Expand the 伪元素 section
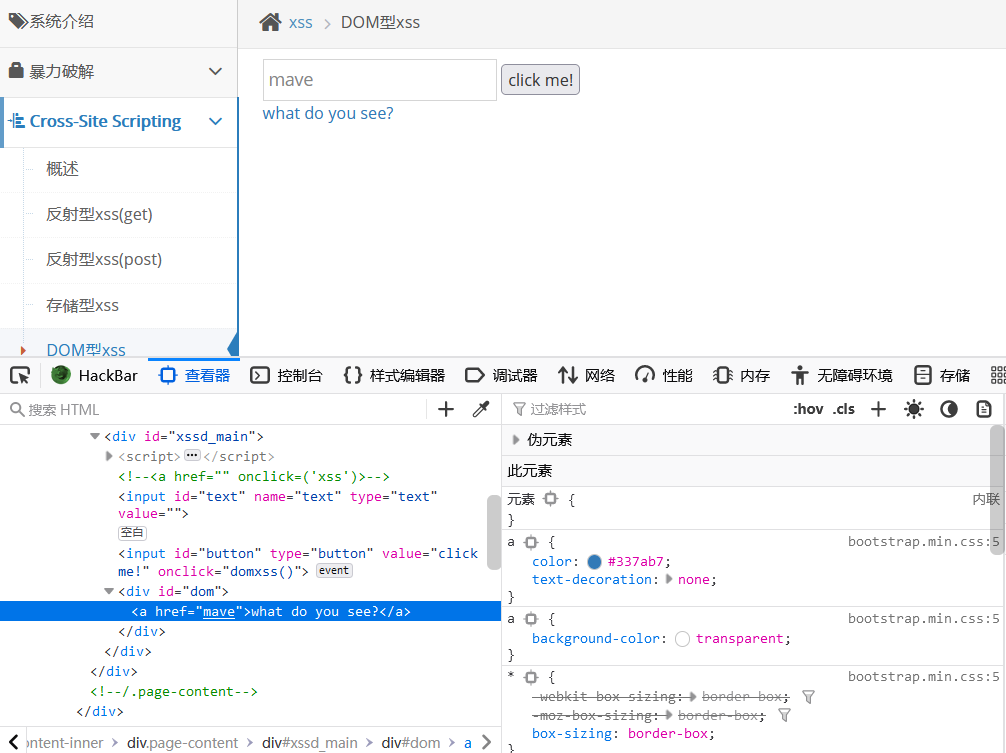This screenshot has height=753, width=1006. pyautogui.click(x=516, y=440)
